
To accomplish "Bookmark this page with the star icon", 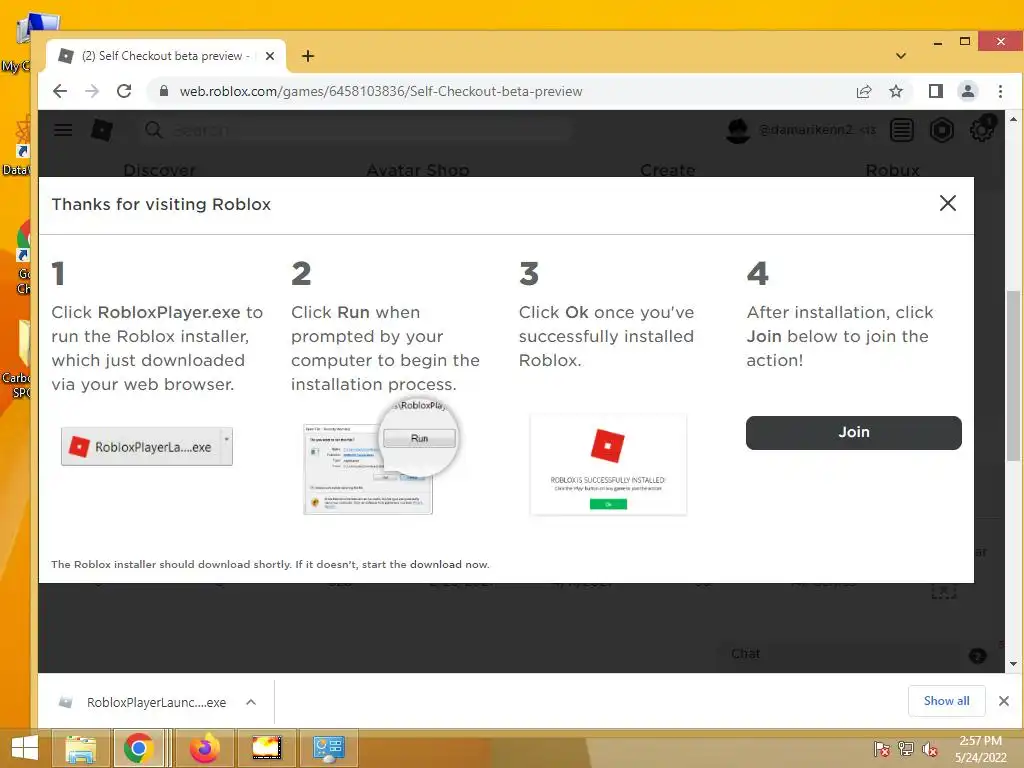I will pyautogui.click(x=896, y=91).
